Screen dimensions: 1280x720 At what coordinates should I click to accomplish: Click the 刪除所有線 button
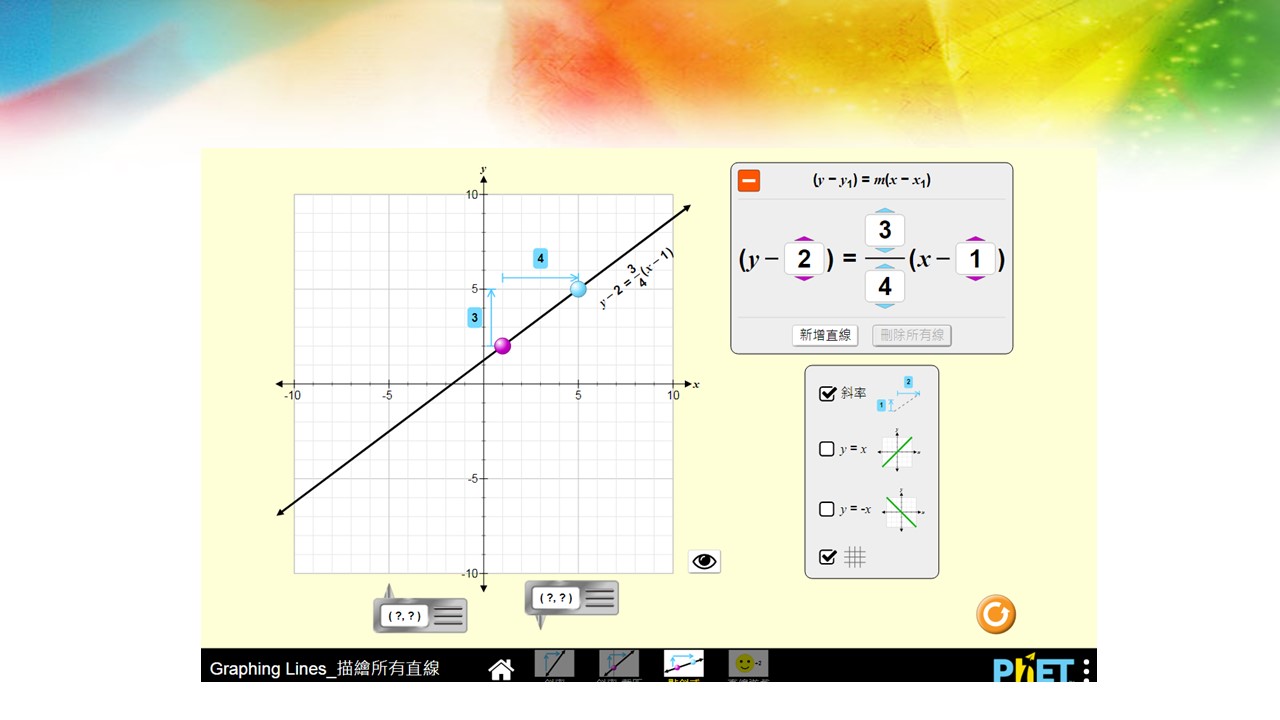click(912, 335)
